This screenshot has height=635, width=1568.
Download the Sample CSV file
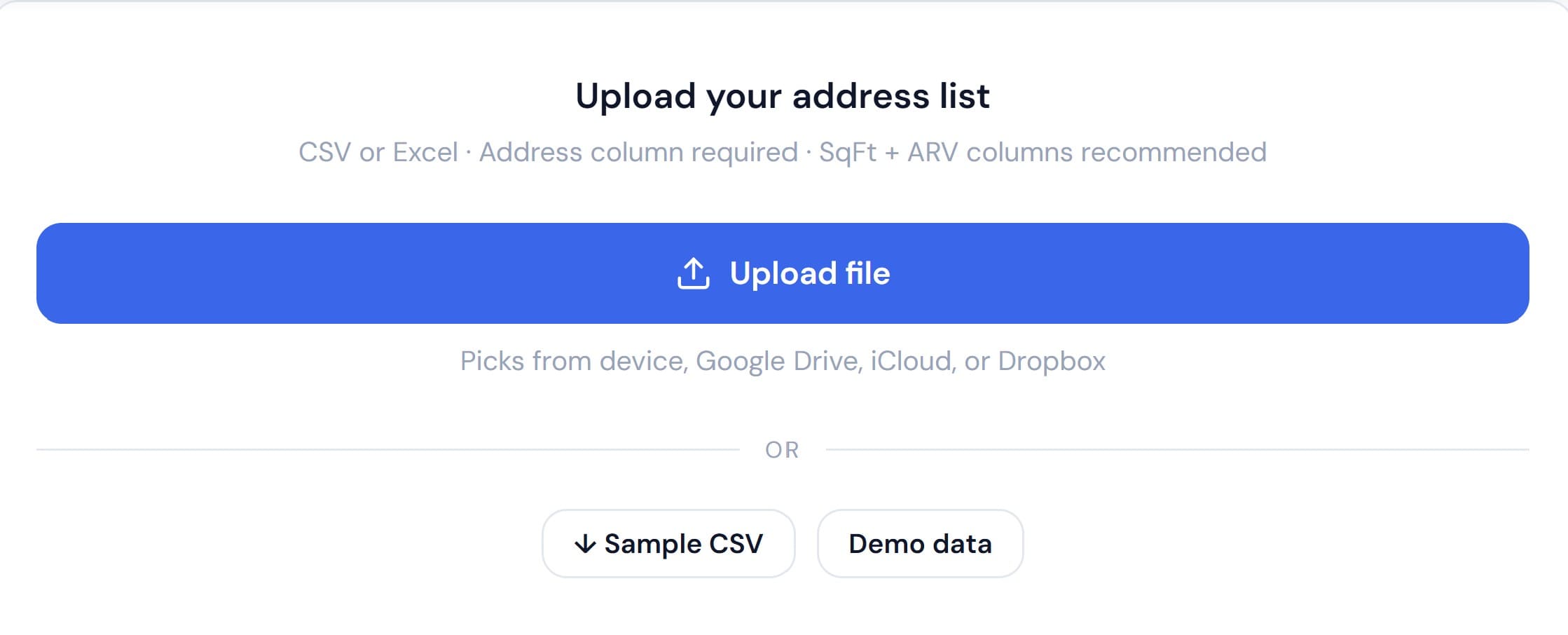pyautogui.click(x=668, y=544)
